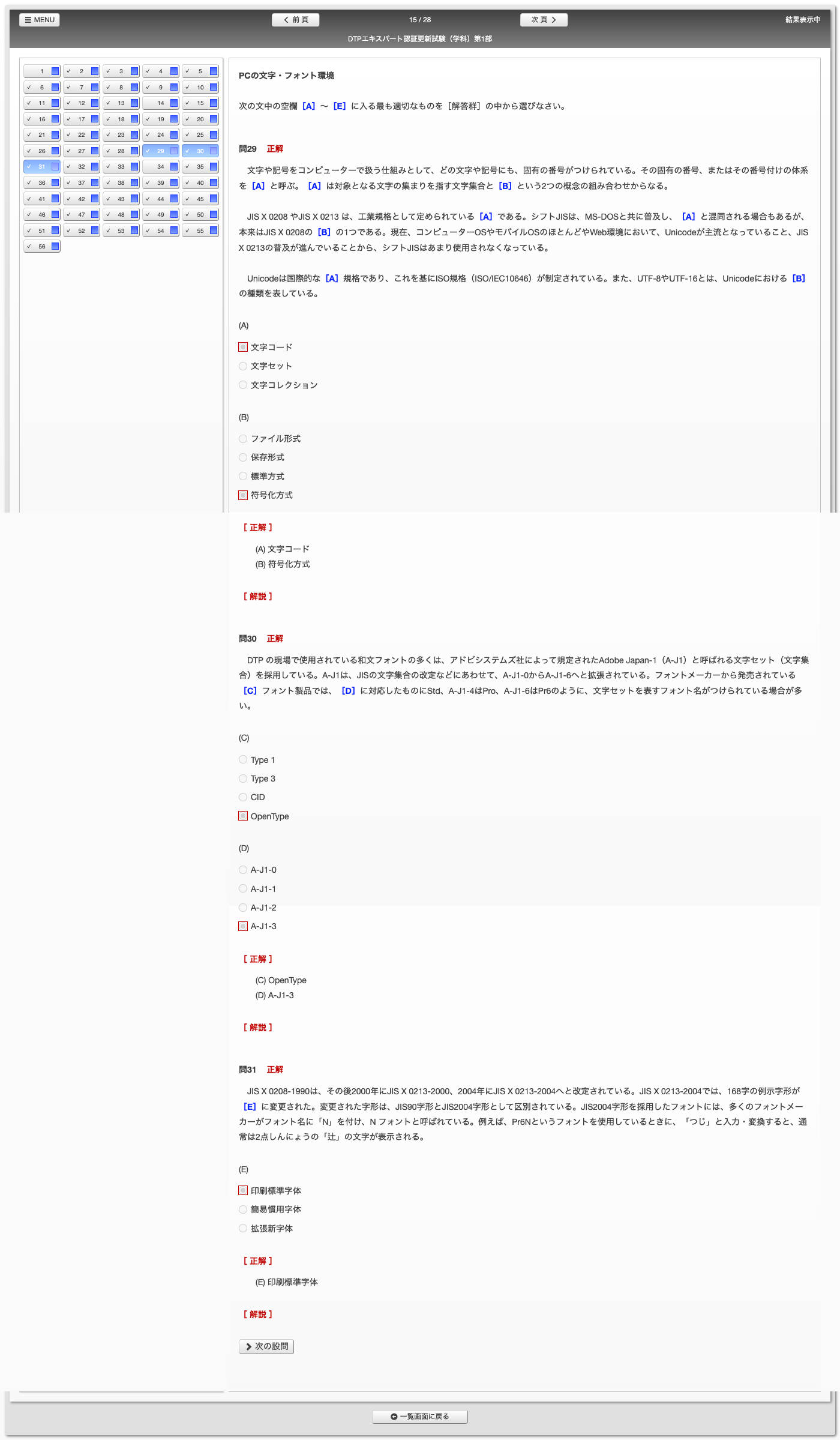Viewport: 840px width, 1440px height.
Task: Choose the CID font option
Action: [x=243, y=797]
